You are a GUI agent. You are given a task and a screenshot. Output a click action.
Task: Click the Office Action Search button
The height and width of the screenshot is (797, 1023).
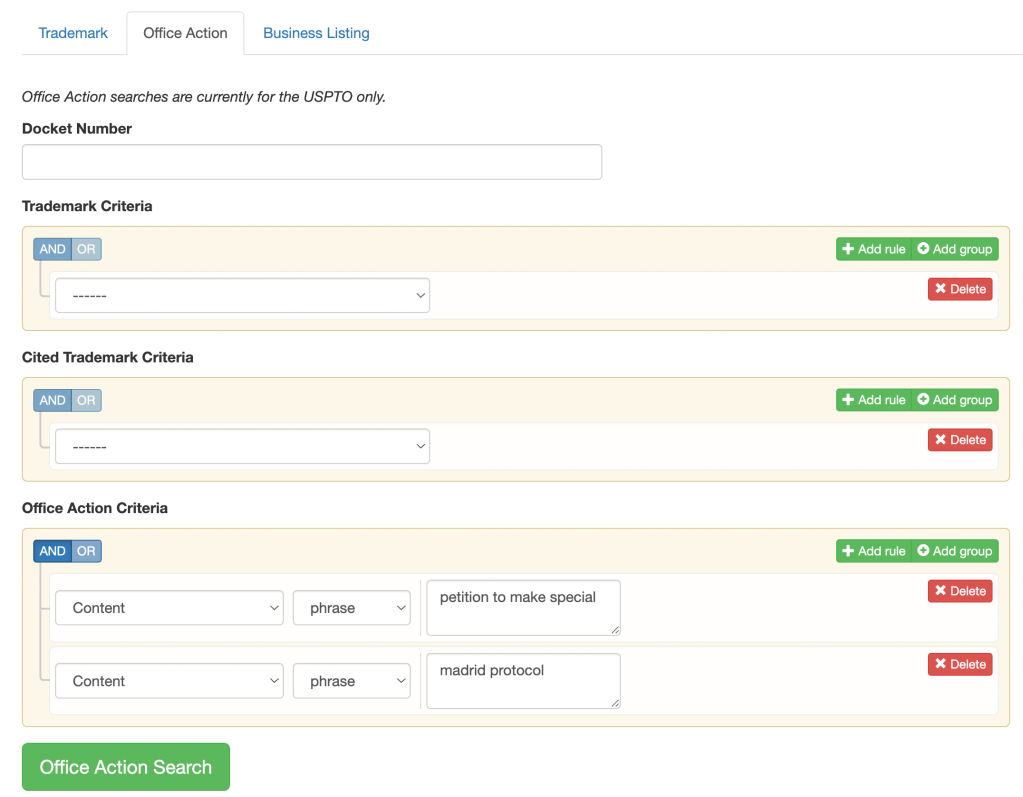click(126, 767)
